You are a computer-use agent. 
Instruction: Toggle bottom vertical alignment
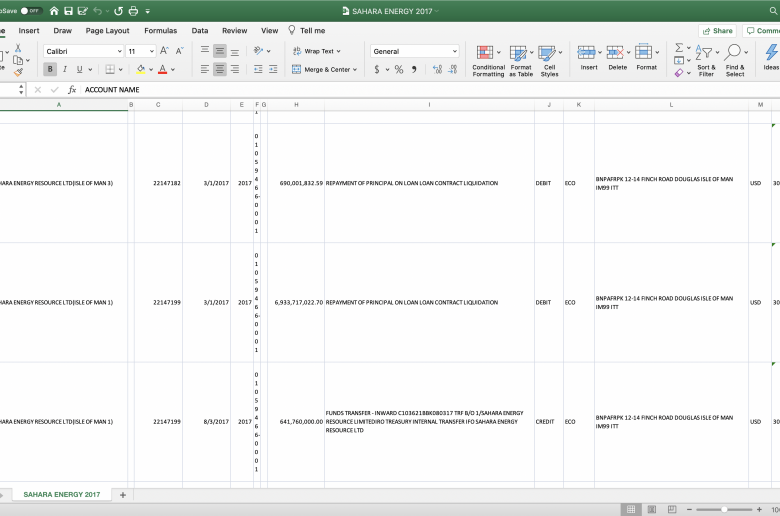[235, 51]
